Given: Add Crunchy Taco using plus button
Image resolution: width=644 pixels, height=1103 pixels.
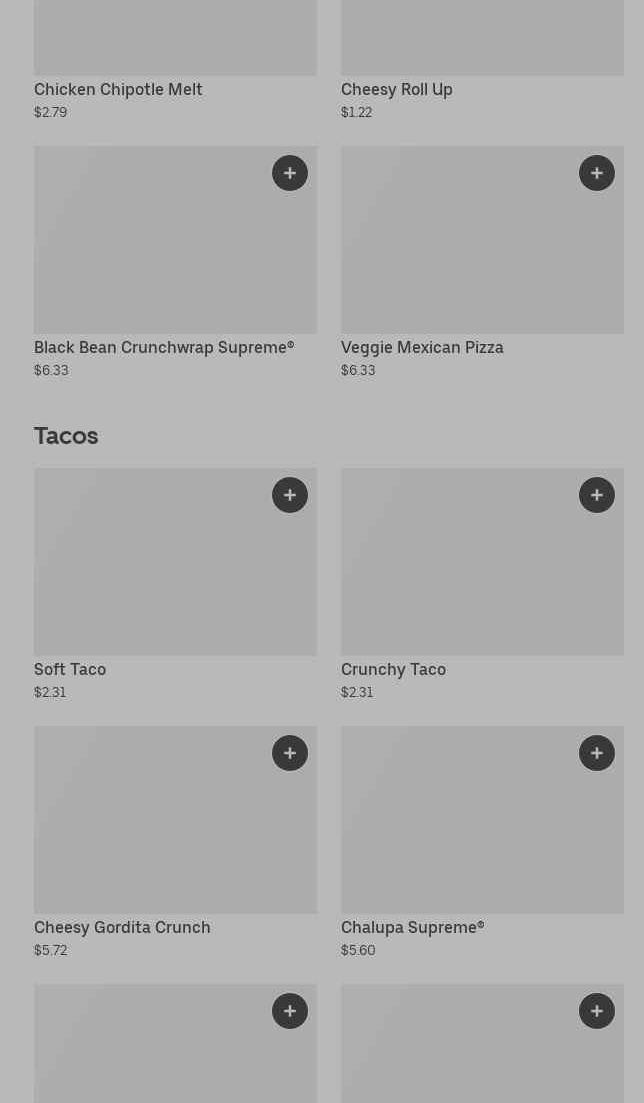Looking at the screenshot, I should (x=597, y=495).
